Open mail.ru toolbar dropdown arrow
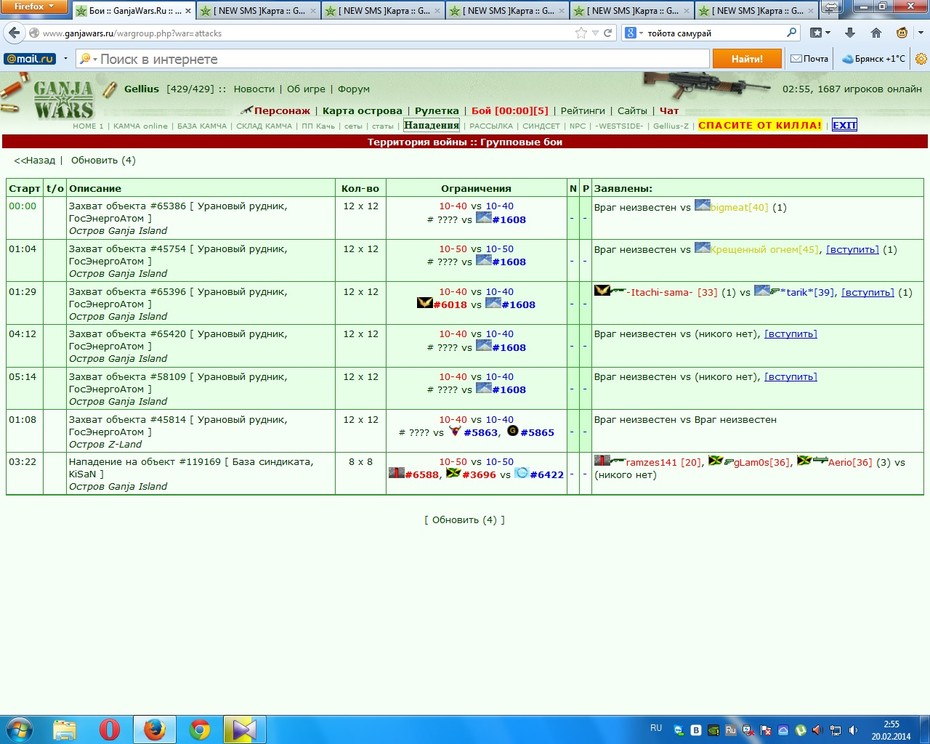 click(65, 59)
